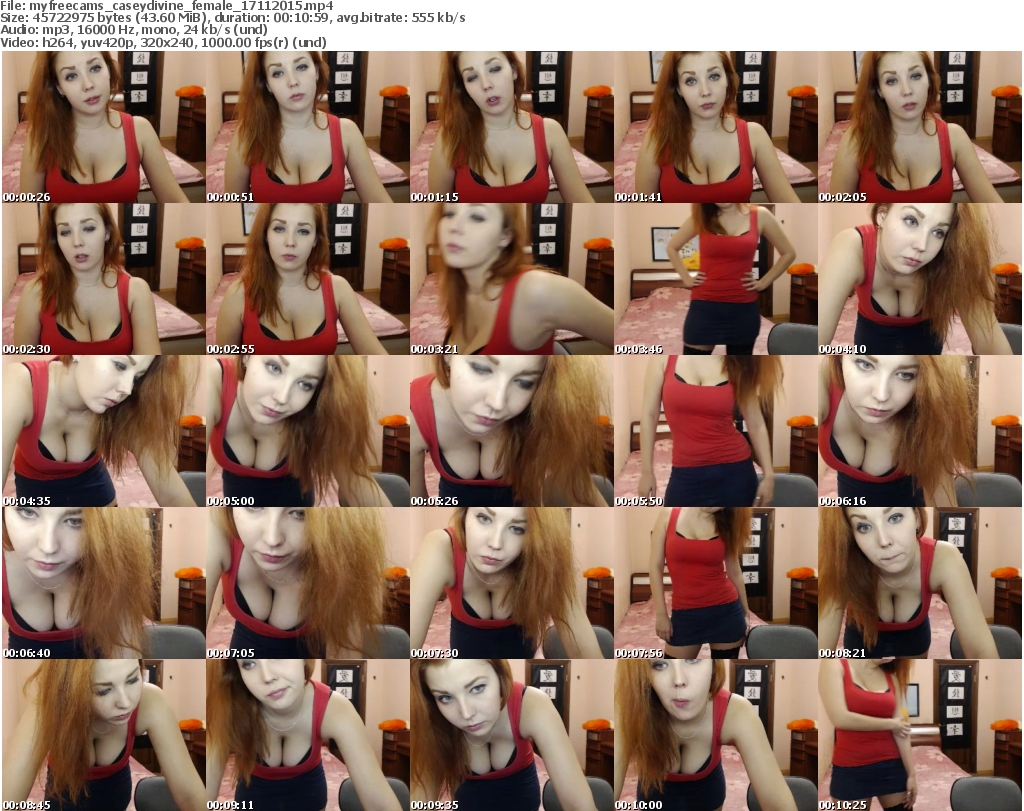Select the thumbnail stamped 00:03:46
The width and height of the screenshot is (1024, 811).
pos(716,279)
